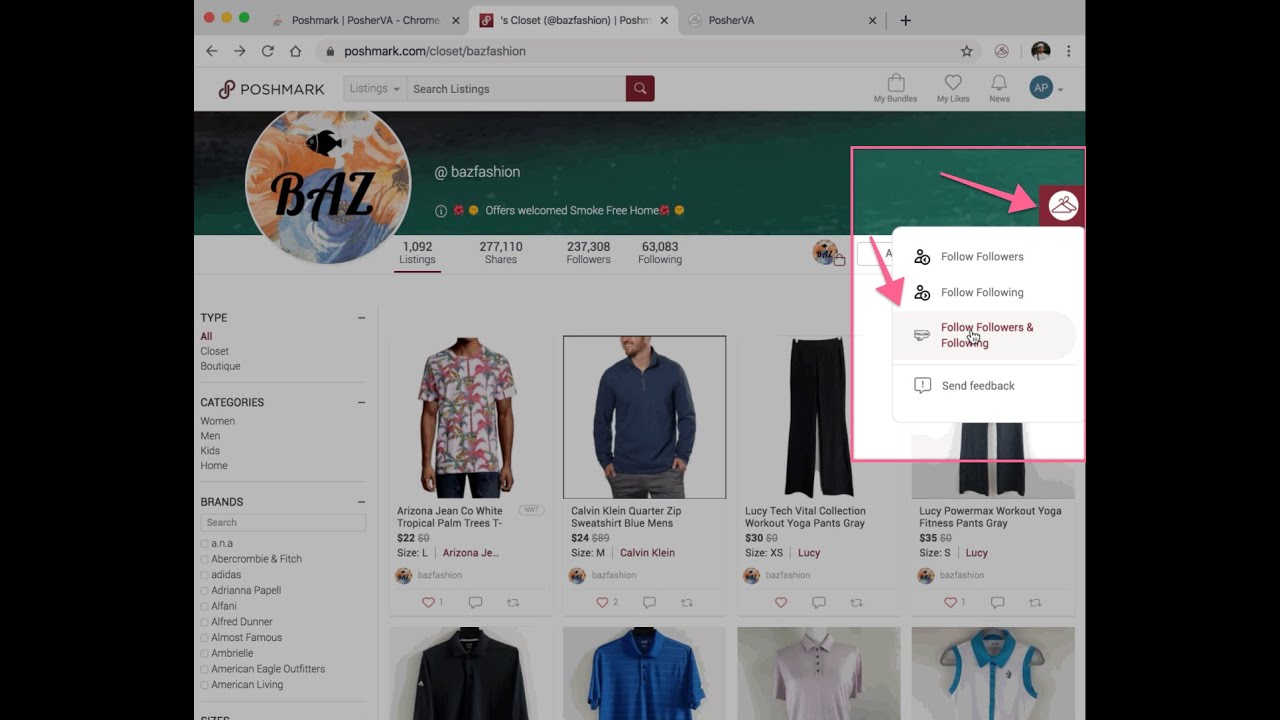Screen dimensions: 1280x720
Task: Check the Abercrombie & Fitch brand checkbox
Action: 205,559
